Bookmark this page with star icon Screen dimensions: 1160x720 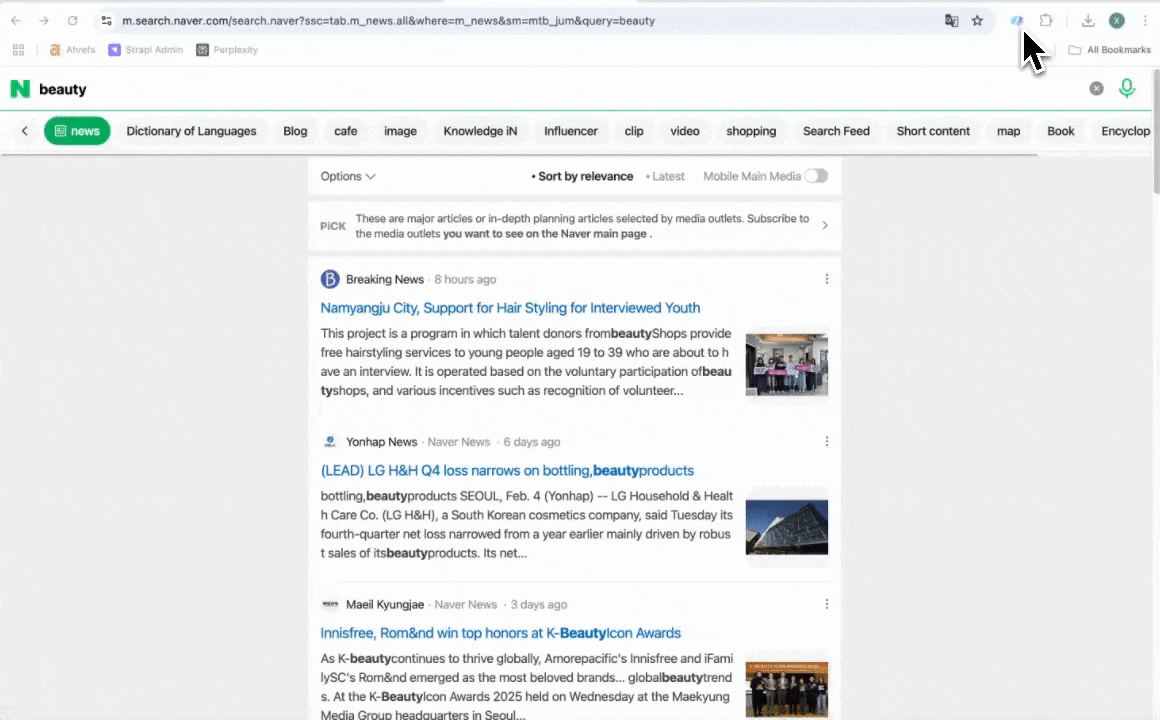pyautogui.click(x=977, y=20)
